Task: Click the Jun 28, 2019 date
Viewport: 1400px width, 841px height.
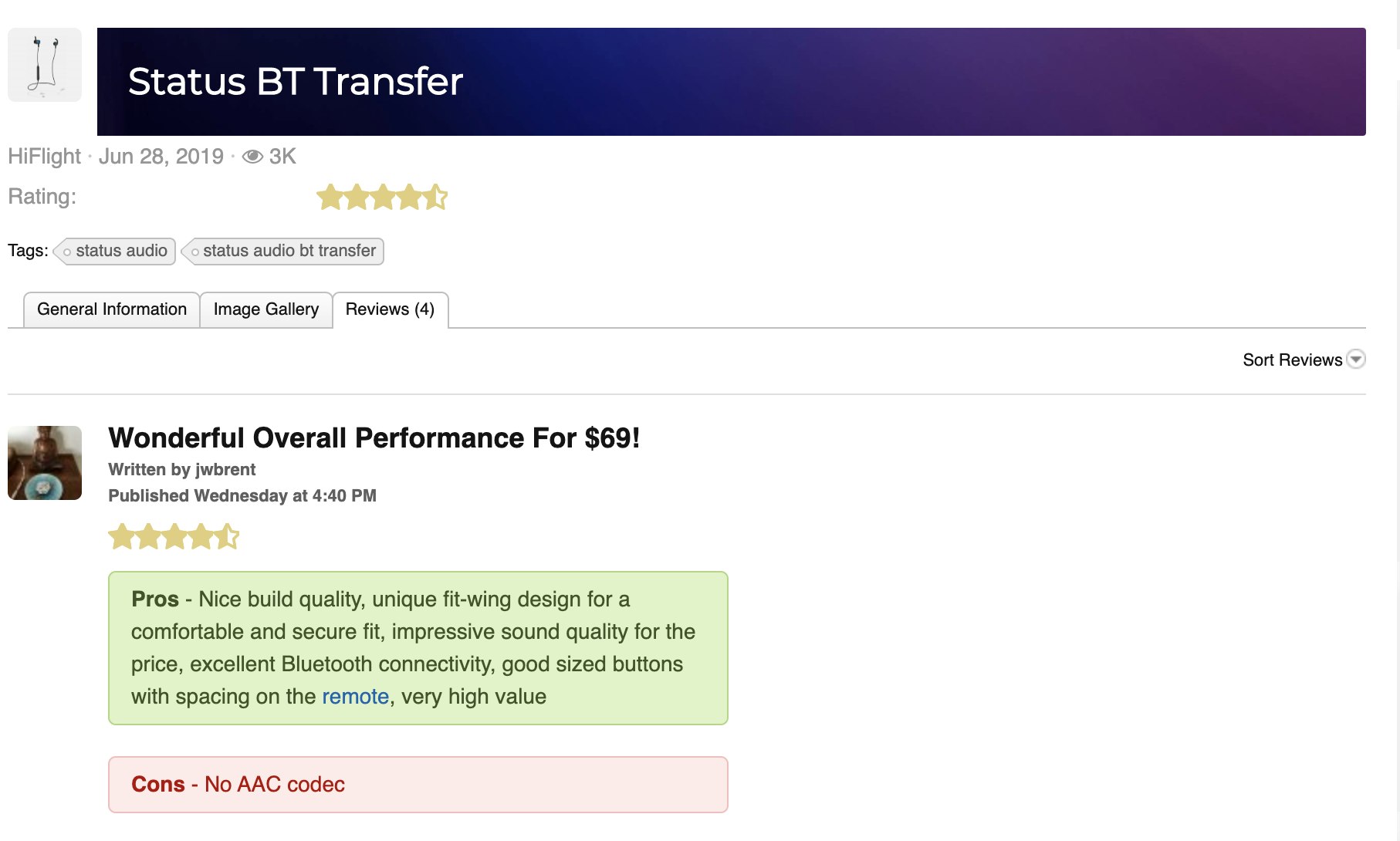Action: pos(161,157)
